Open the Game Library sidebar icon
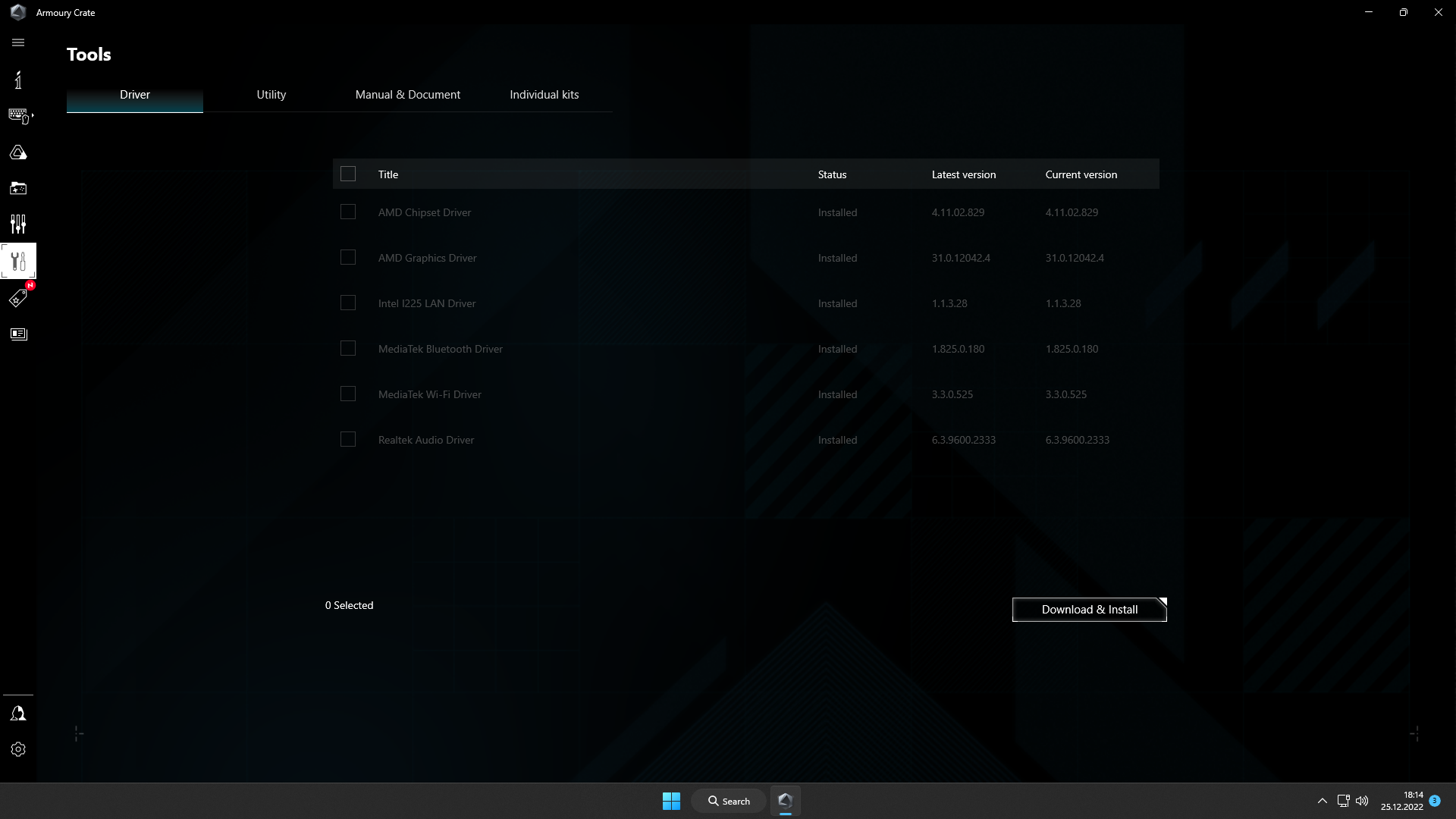 click(x=18, y=188)
